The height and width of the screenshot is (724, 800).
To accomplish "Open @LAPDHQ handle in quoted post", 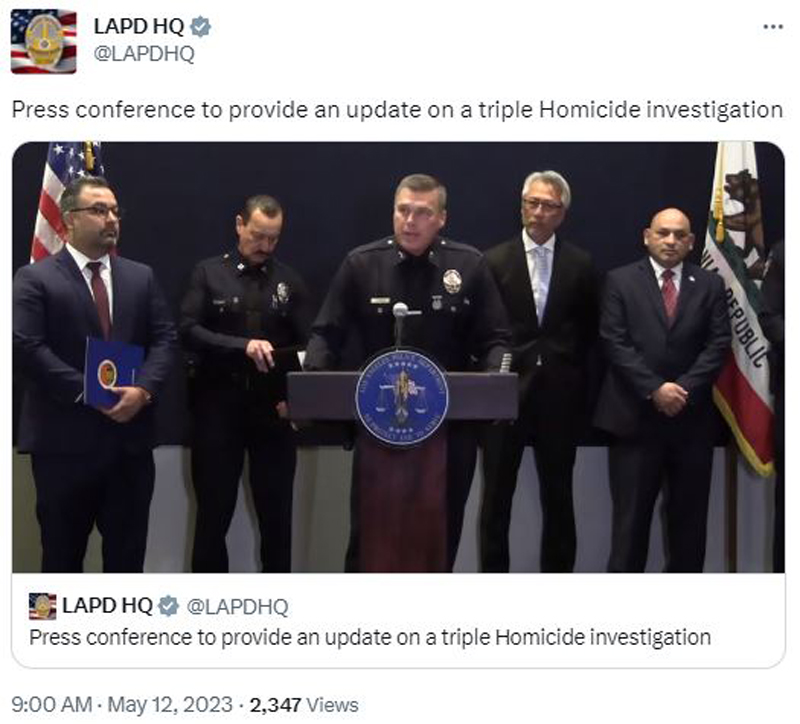I will point(237,607).
